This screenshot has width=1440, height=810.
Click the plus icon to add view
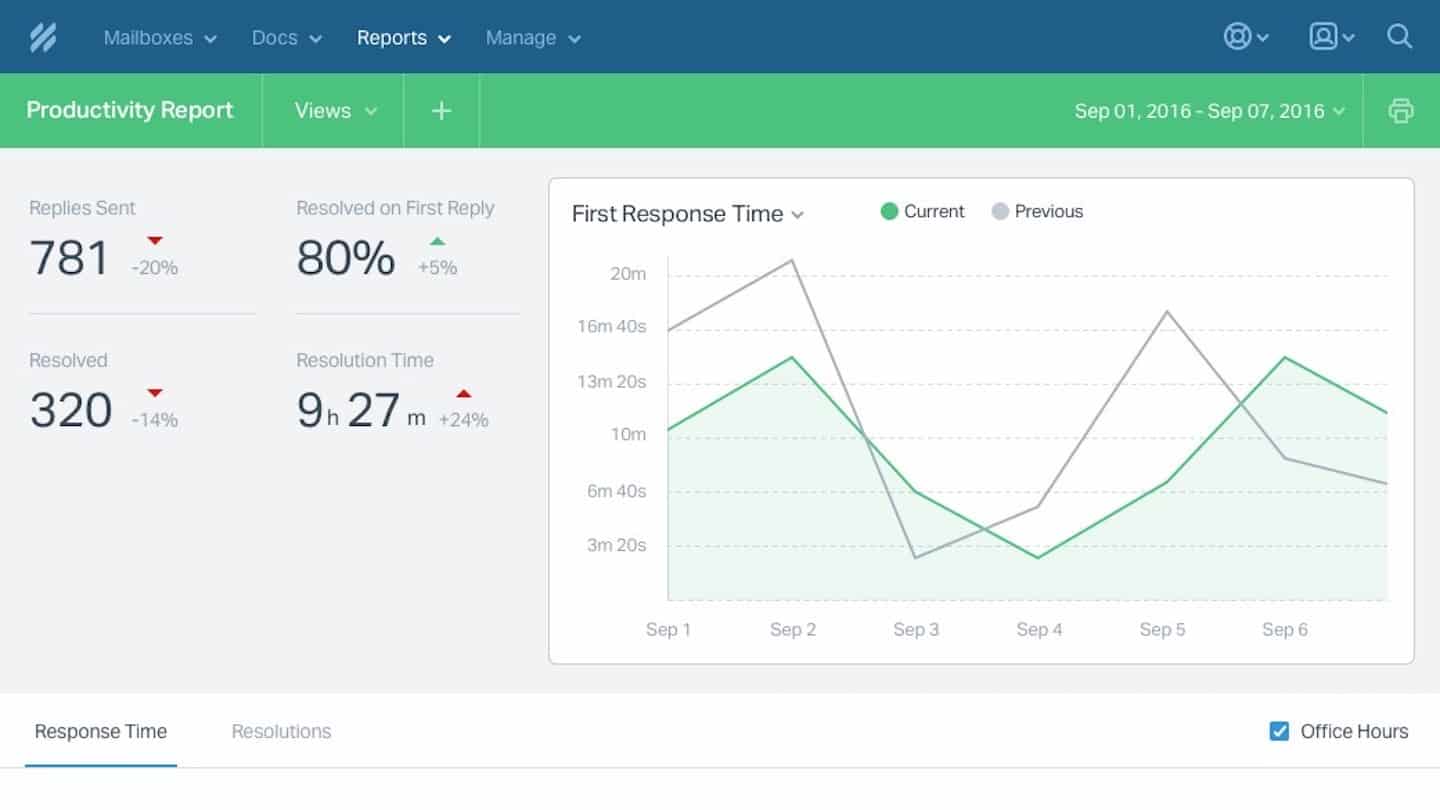point(441,111)
